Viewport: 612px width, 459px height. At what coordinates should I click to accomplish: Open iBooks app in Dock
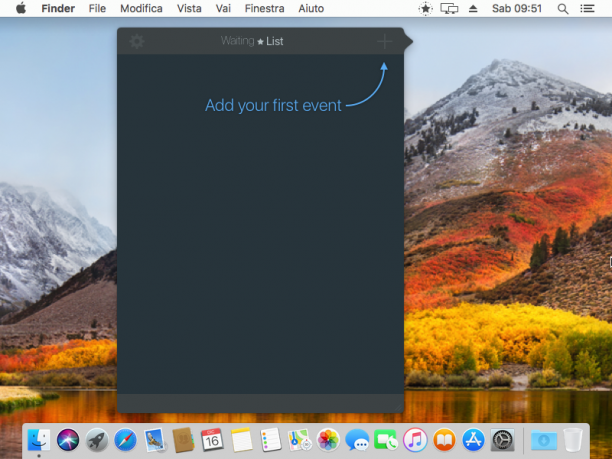[444, 440]
